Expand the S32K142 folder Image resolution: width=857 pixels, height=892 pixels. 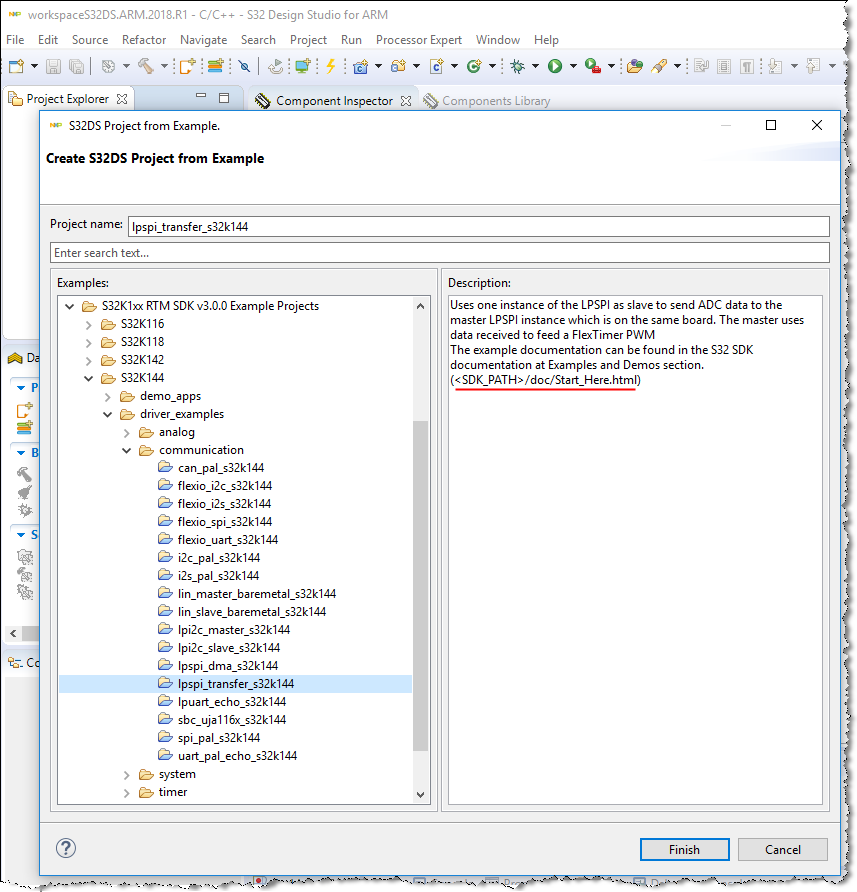pos(89,361)
